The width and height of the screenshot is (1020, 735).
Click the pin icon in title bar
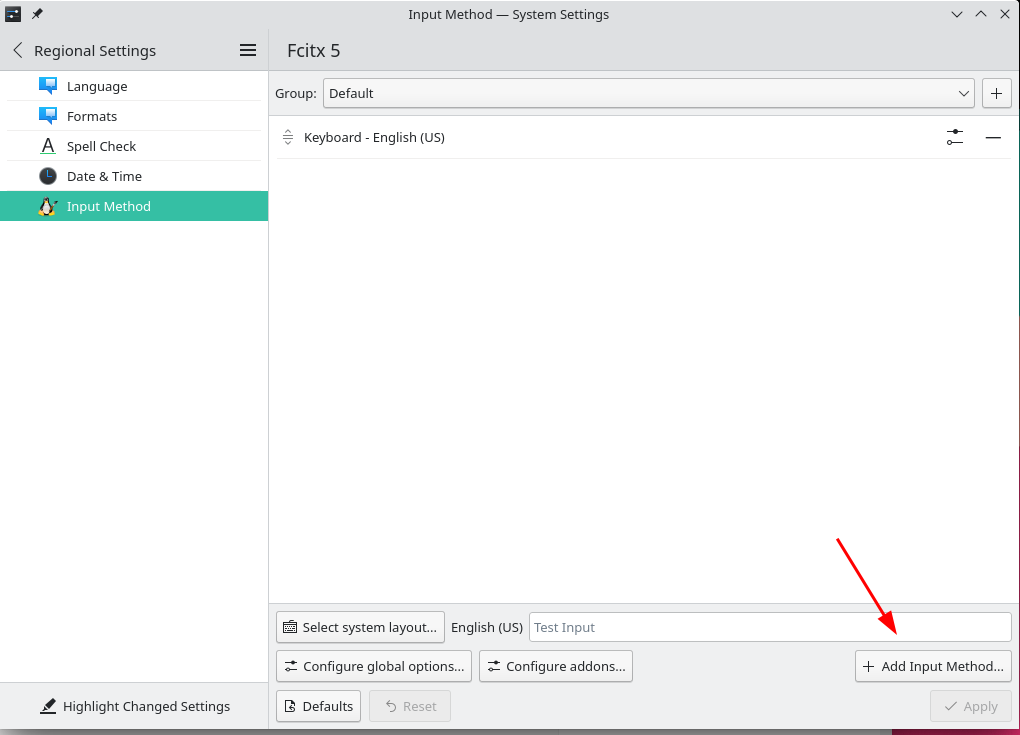click(x=37, y=14)
